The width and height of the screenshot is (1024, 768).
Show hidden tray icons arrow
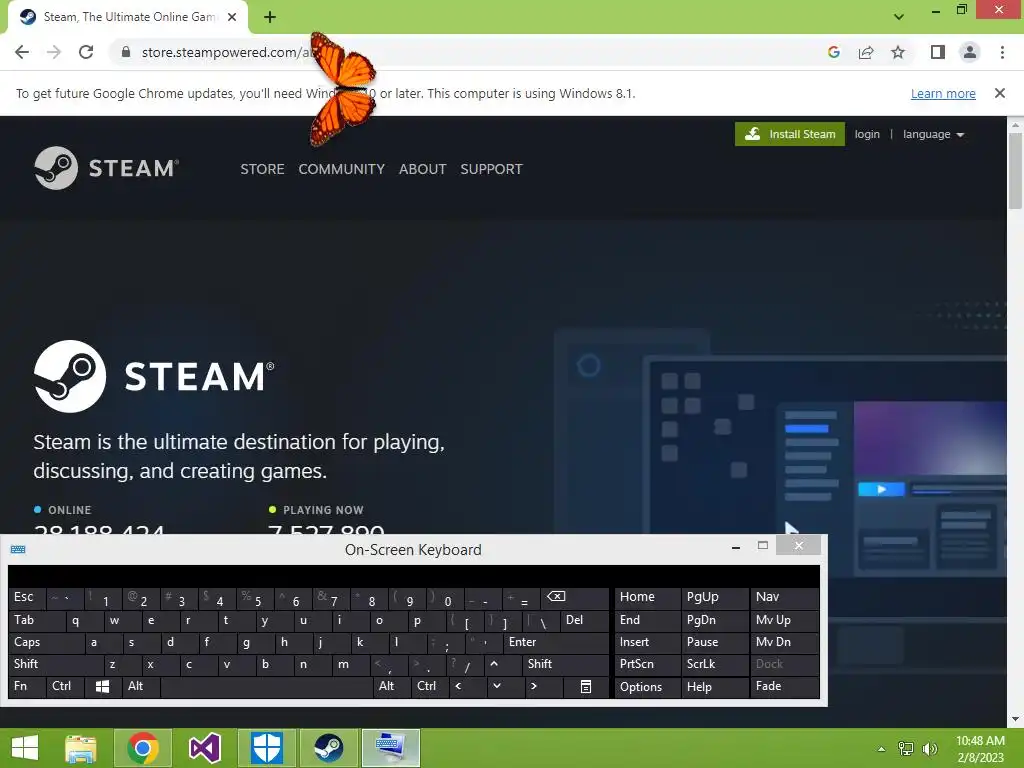882,748
